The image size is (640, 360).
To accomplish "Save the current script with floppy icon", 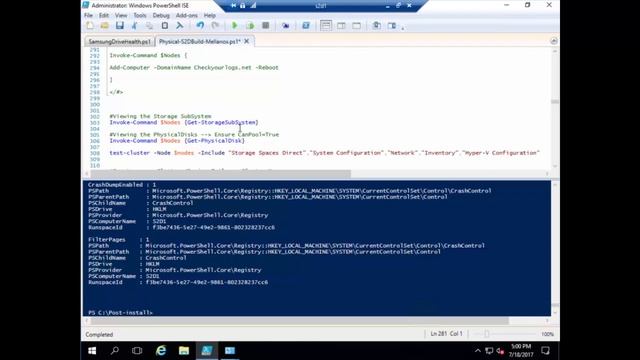I will [120, 26].
